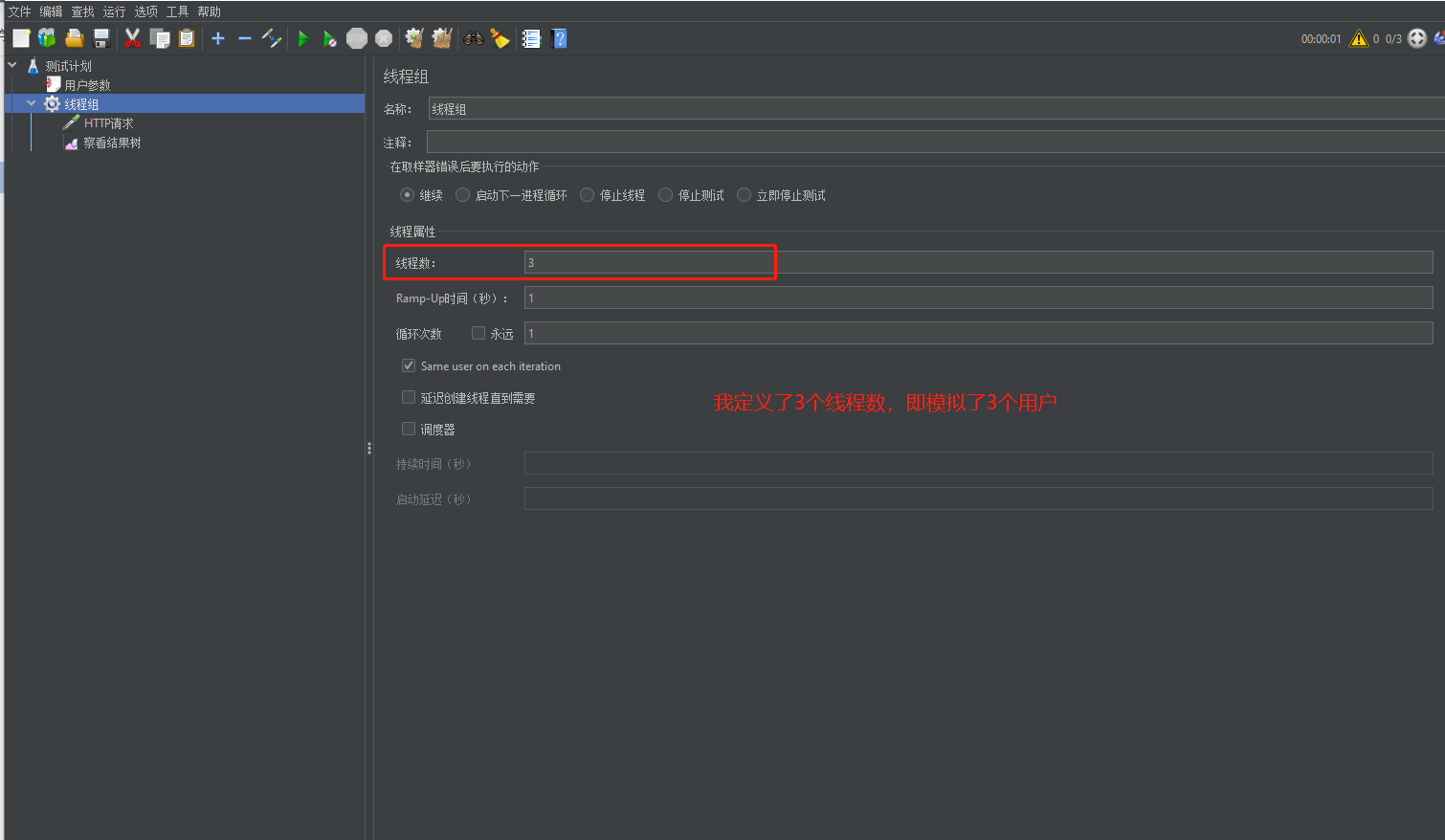Click the Open file folder icon
This screenshot has width=1445, height=840.
[x=74, y=38]
